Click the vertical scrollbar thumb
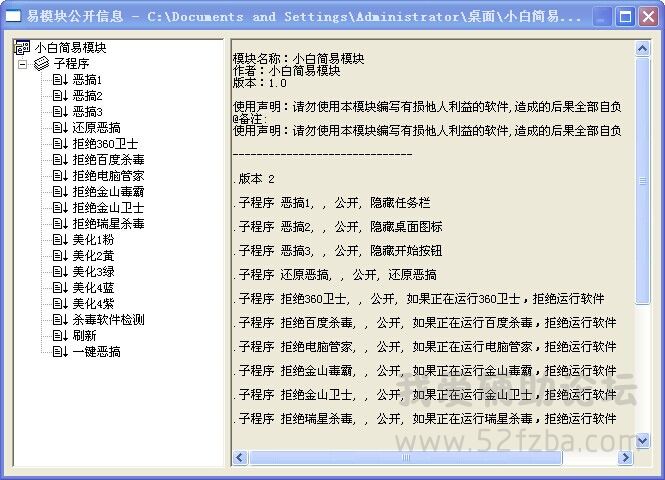Image resolution: width=665 pixels, height=480 pixels. pos(643,181)
